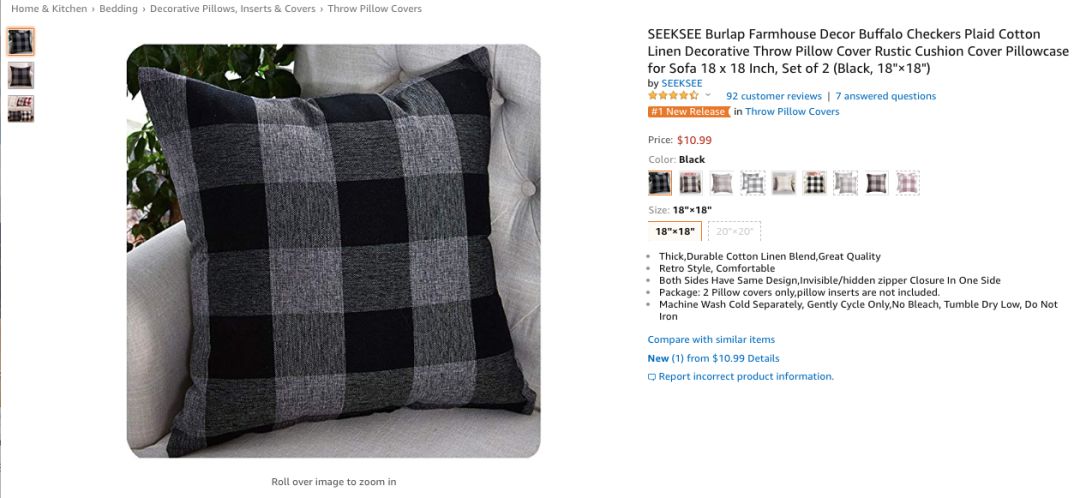The image size is (1080, 498).
Task: Click the #1 New Release badge
Action: tap(689, 112)
